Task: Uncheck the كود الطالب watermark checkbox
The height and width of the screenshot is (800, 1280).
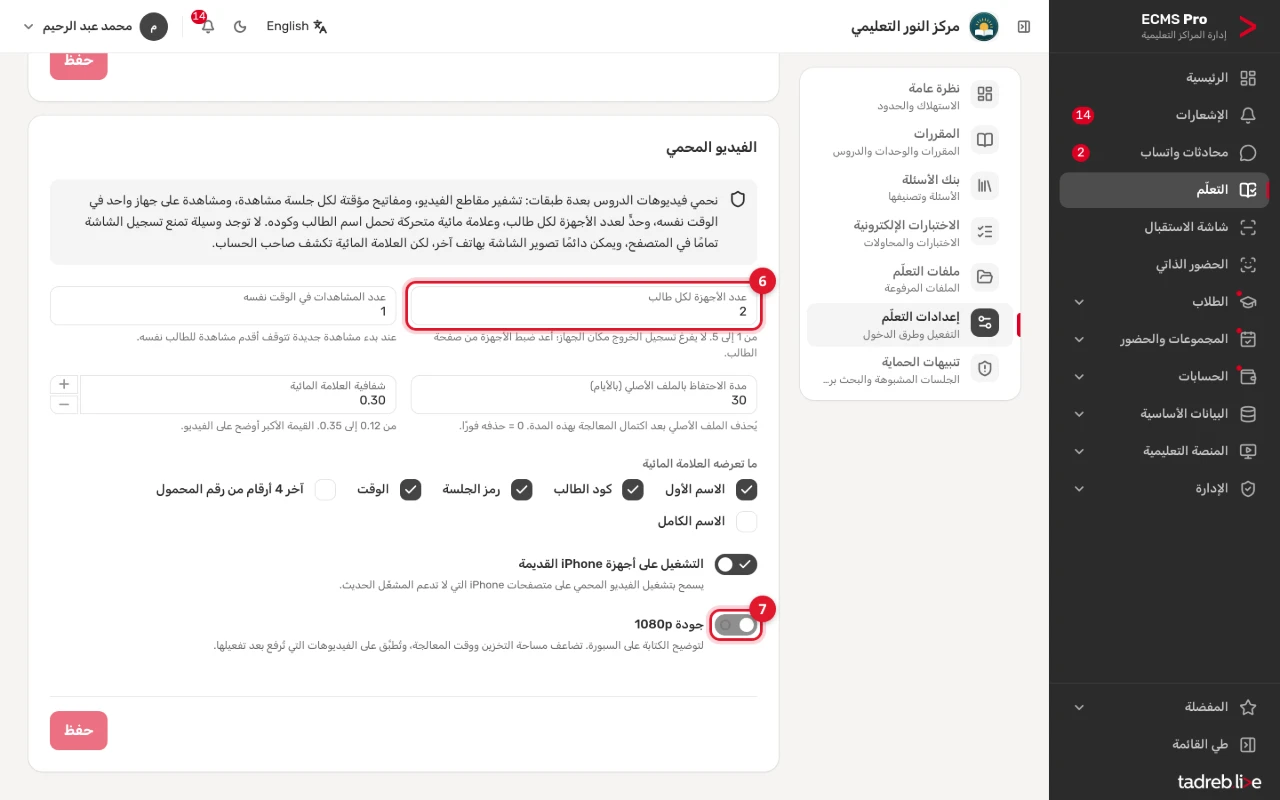Action: pyautogui.click(x=633, y=490)
